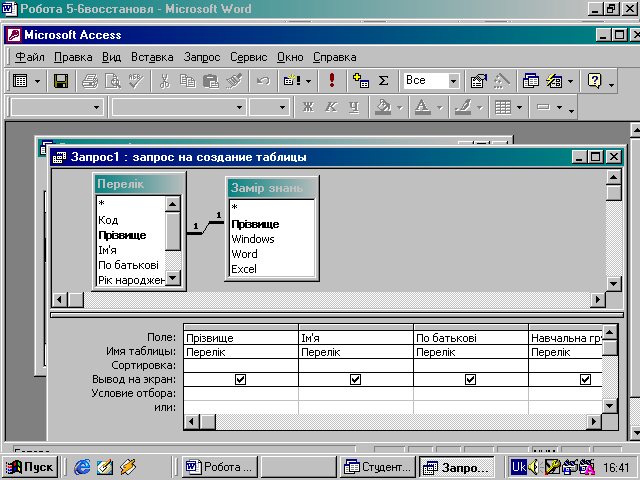
Task: Cut with the scissors icon
Action: click(164, 81)
